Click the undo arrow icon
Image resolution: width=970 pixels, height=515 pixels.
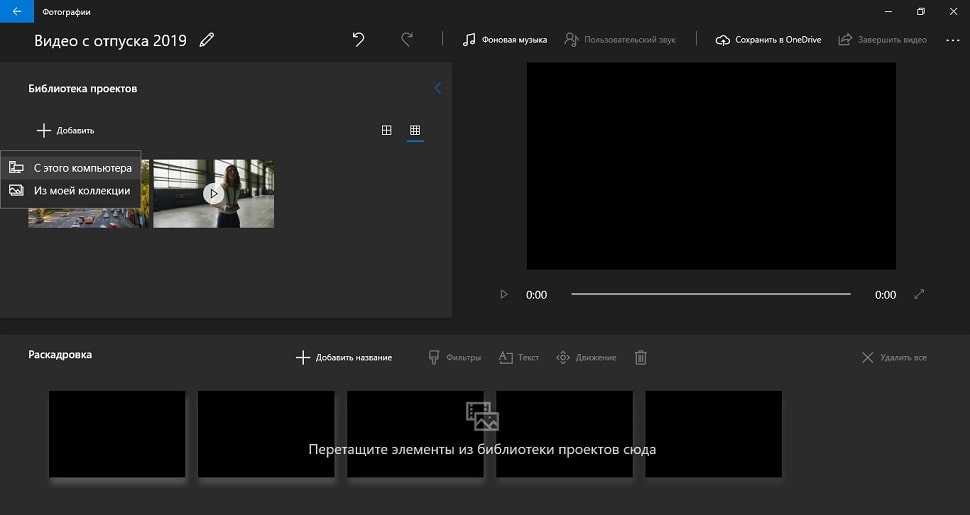pyautogui.click(x=359, y=40)
